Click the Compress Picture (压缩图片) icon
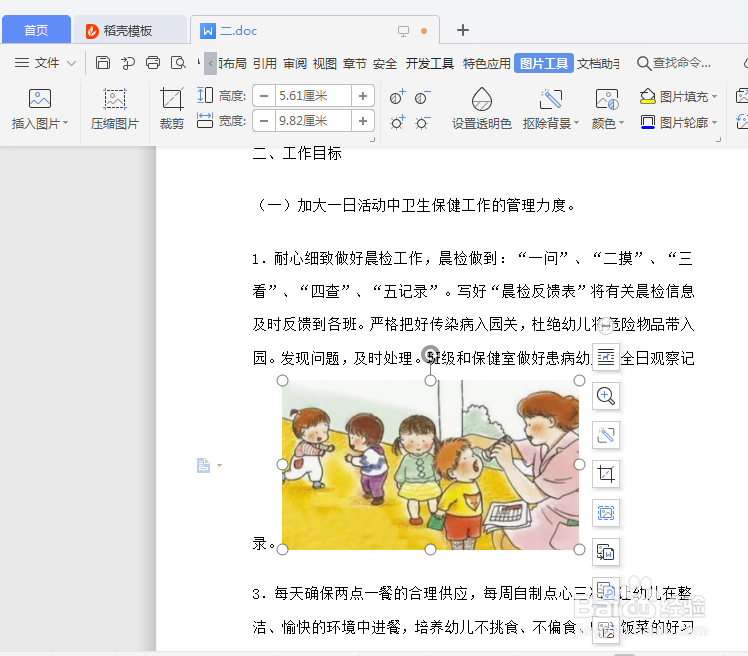Viewport: 748px width, 656px height. point(114,99)
